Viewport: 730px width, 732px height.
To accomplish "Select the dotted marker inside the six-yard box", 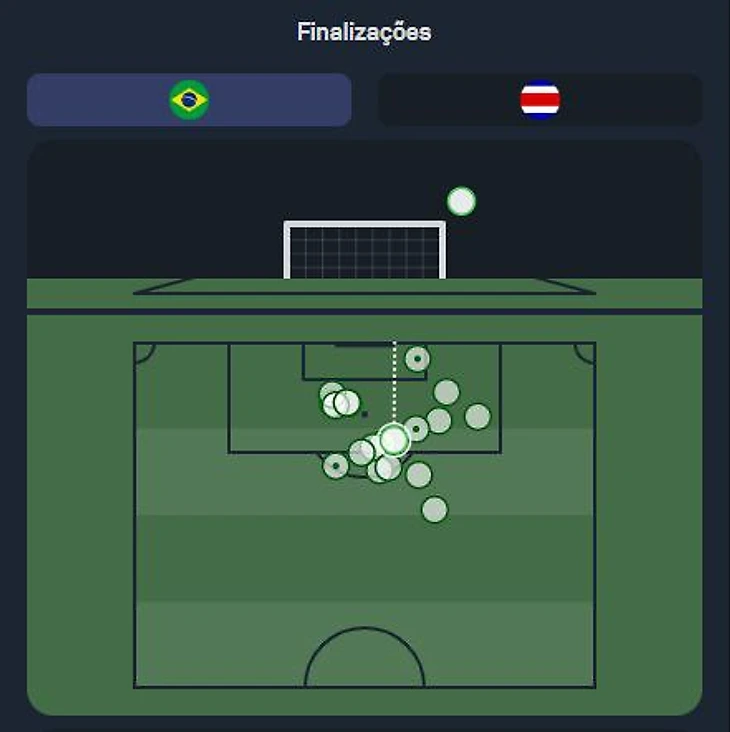I will point(417,359).
